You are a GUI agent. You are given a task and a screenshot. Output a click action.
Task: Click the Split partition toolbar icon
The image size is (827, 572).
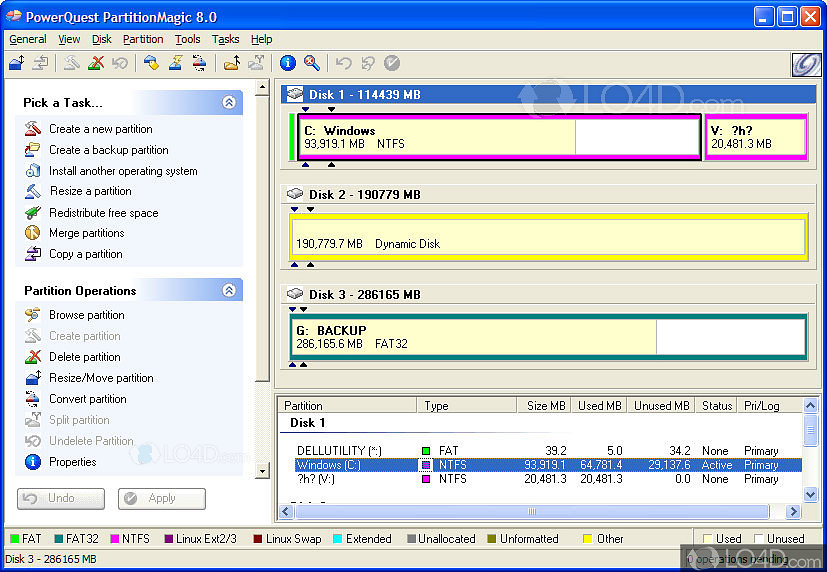pos(256,63)
